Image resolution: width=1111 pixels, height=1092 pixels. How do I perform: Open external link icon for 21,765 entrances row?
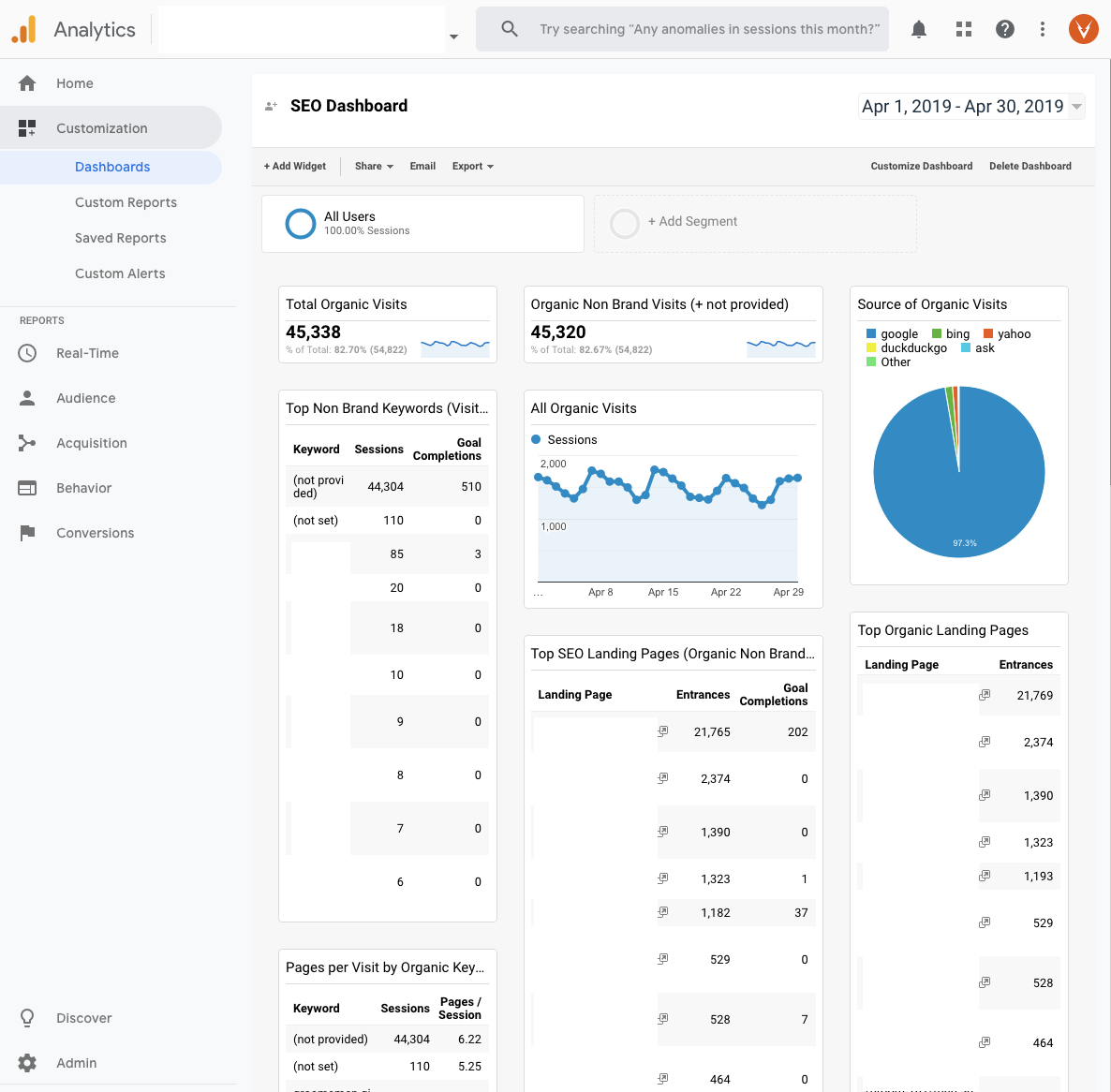662,730
